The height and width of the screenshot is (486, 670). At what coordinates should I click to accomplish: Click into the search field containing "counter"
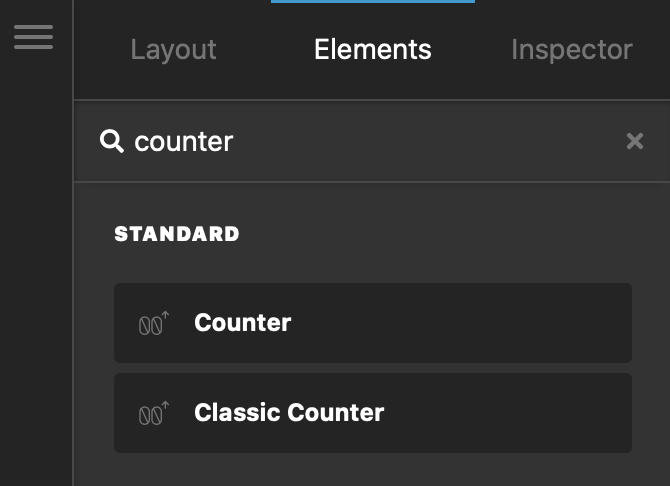pos(372,141)
